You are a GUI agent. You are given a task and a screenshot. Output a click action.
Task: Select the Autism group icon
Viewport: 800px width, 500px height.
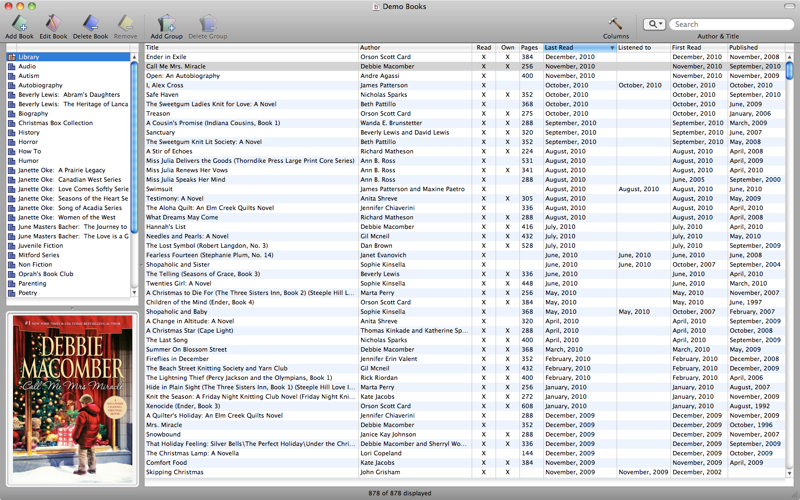12,76
